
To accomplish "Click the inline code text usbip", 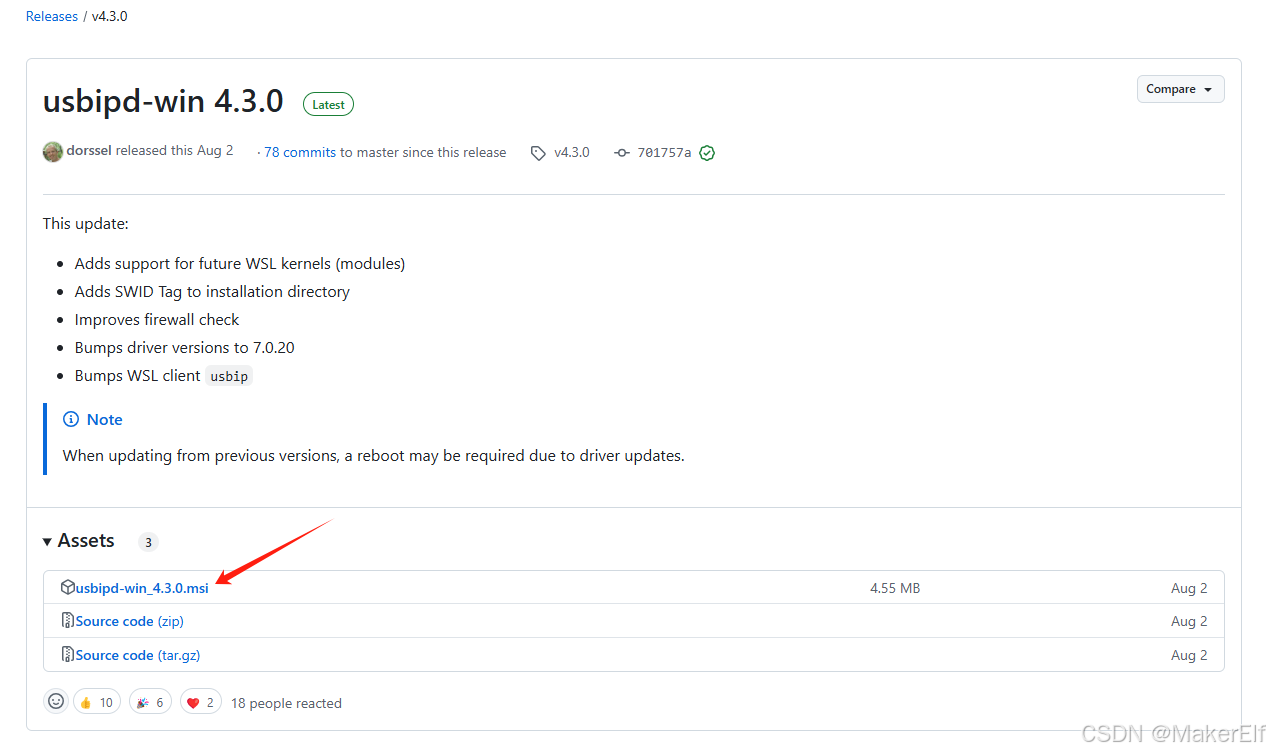I will pyautogui.click(x=230, y=376).
